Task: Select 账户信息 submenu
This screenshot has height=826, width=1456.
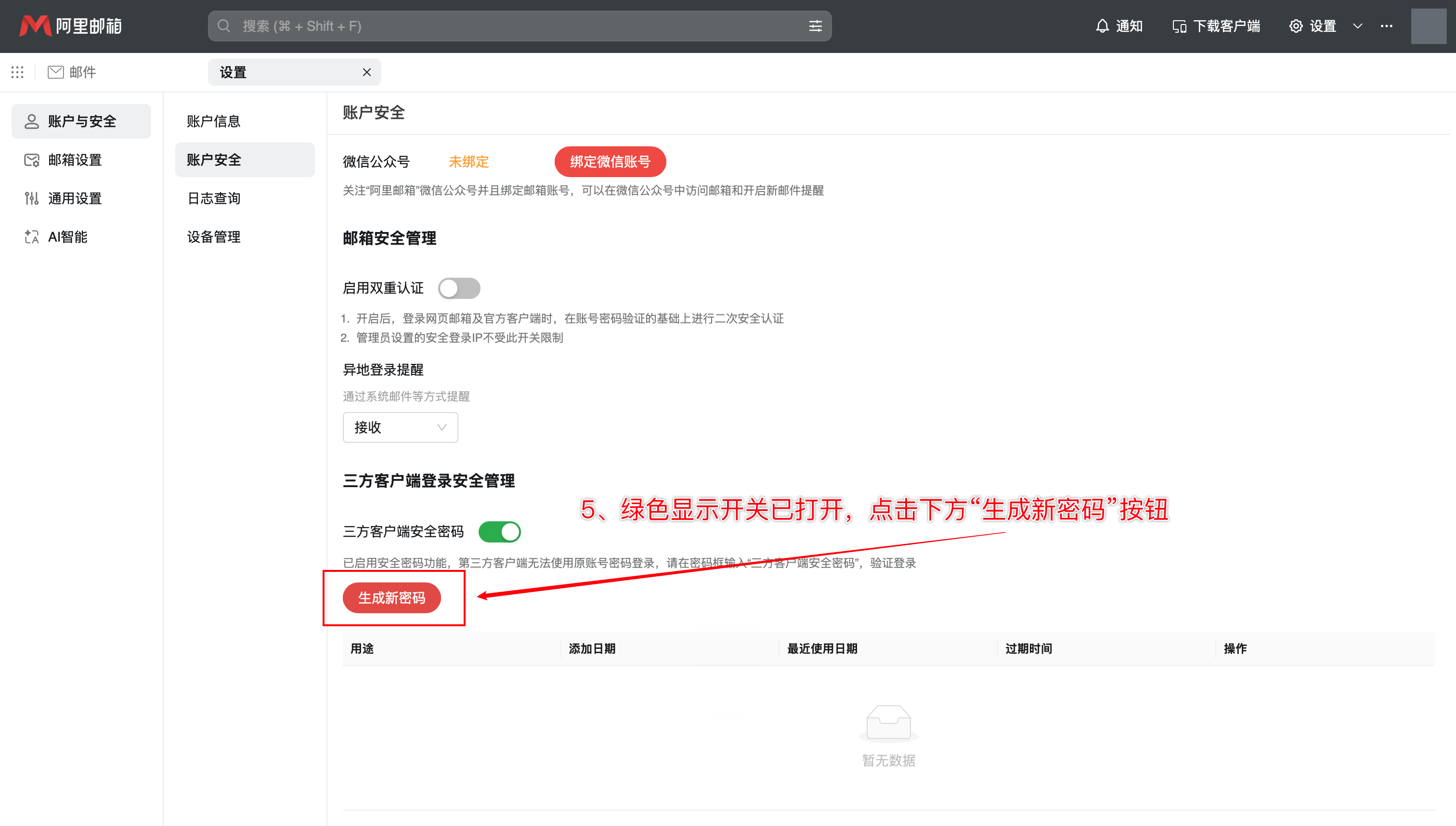Action: (245, 121)
